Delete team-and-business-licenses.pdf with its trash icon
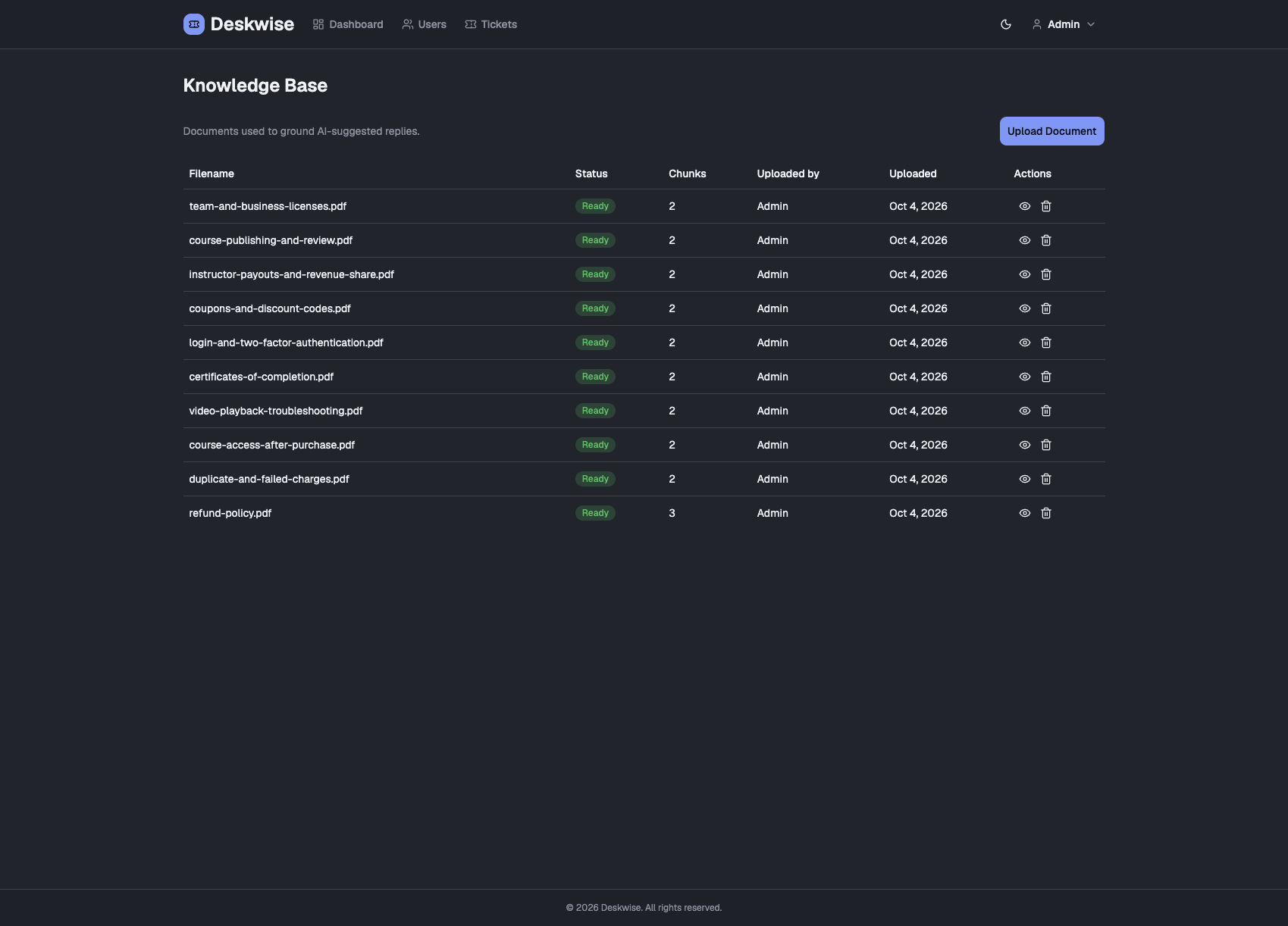This screenshot has height=926, width=1288. [1046, 206]
